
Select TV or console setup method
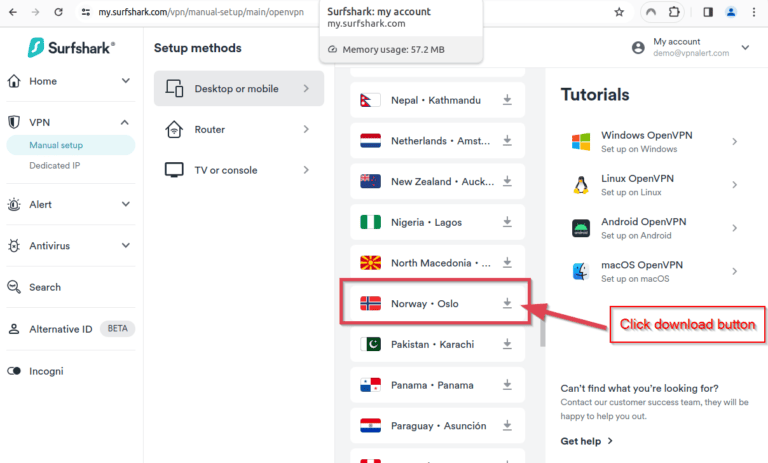tap(239, 170)
